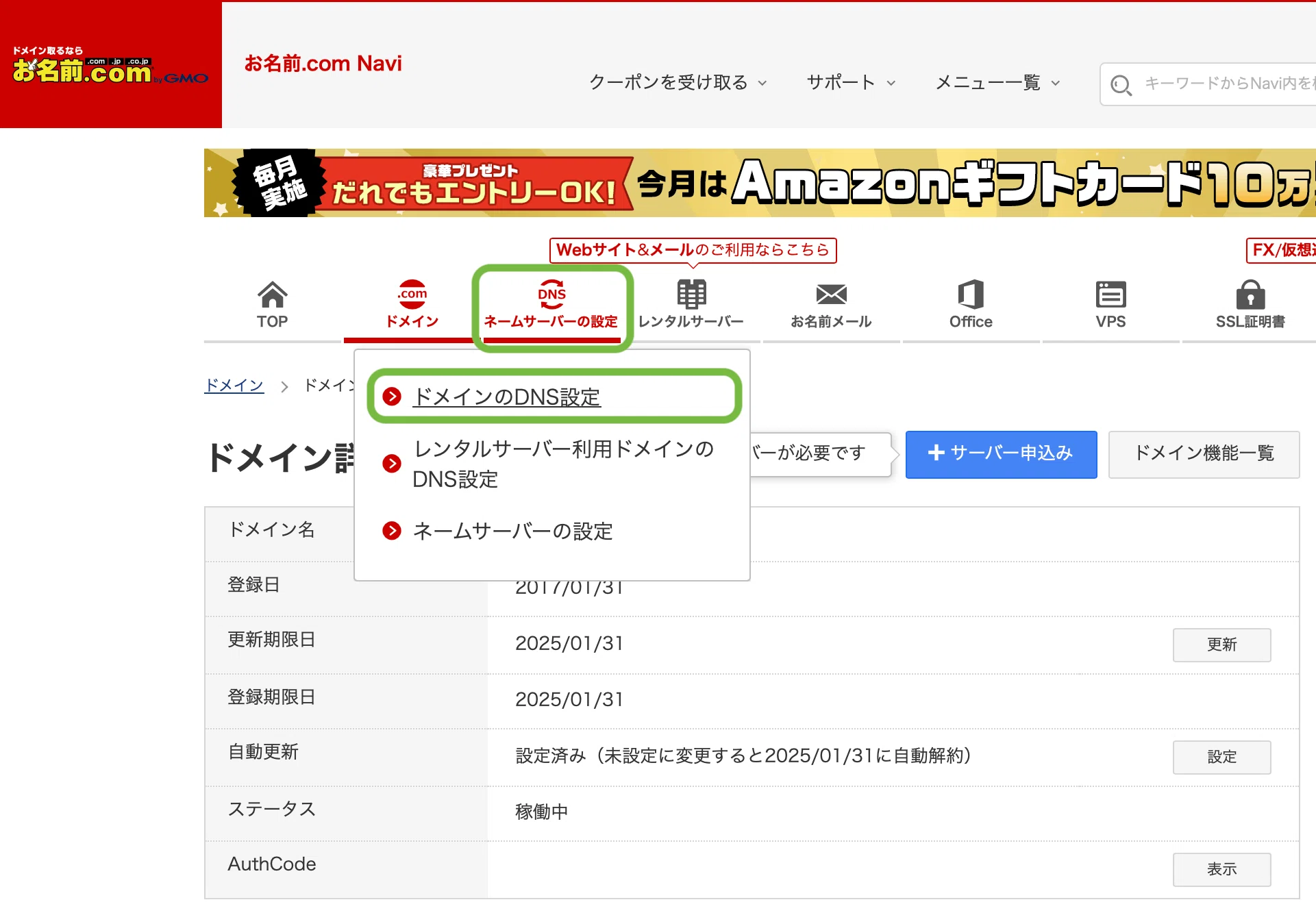Click 設定 button for 自動更新
The width and height of the screenshot is (1316, 913).
point(1221,757)
